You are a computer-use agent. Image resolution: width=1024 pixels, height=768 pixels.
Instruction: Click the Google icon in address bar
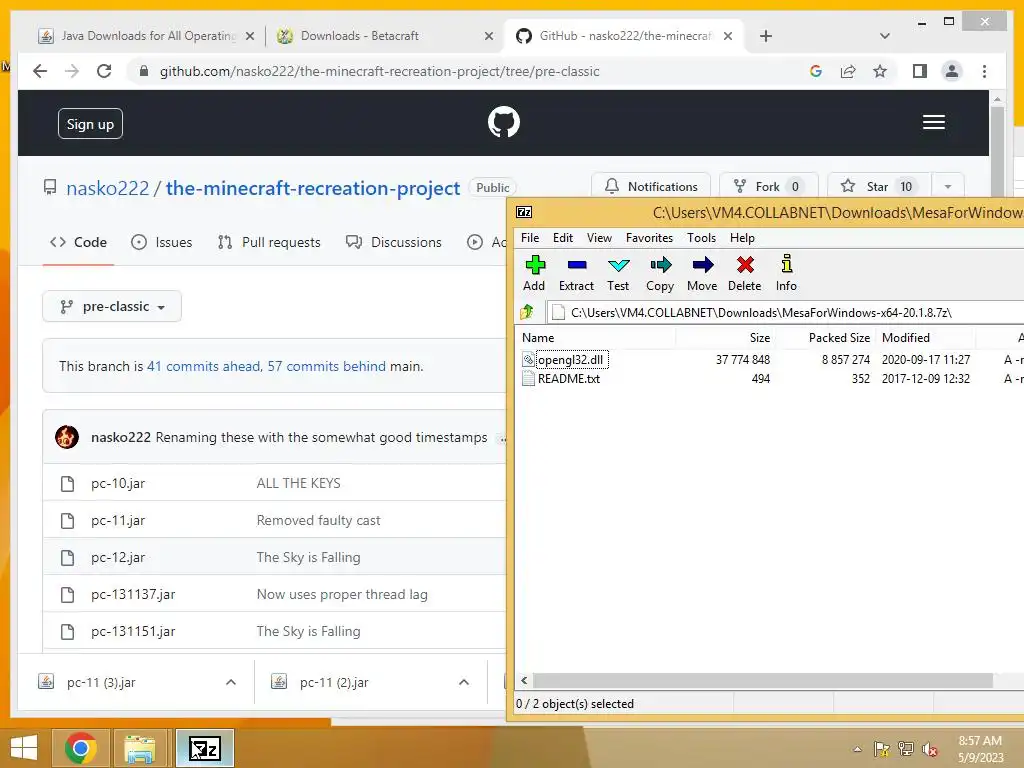coord(816,71)
